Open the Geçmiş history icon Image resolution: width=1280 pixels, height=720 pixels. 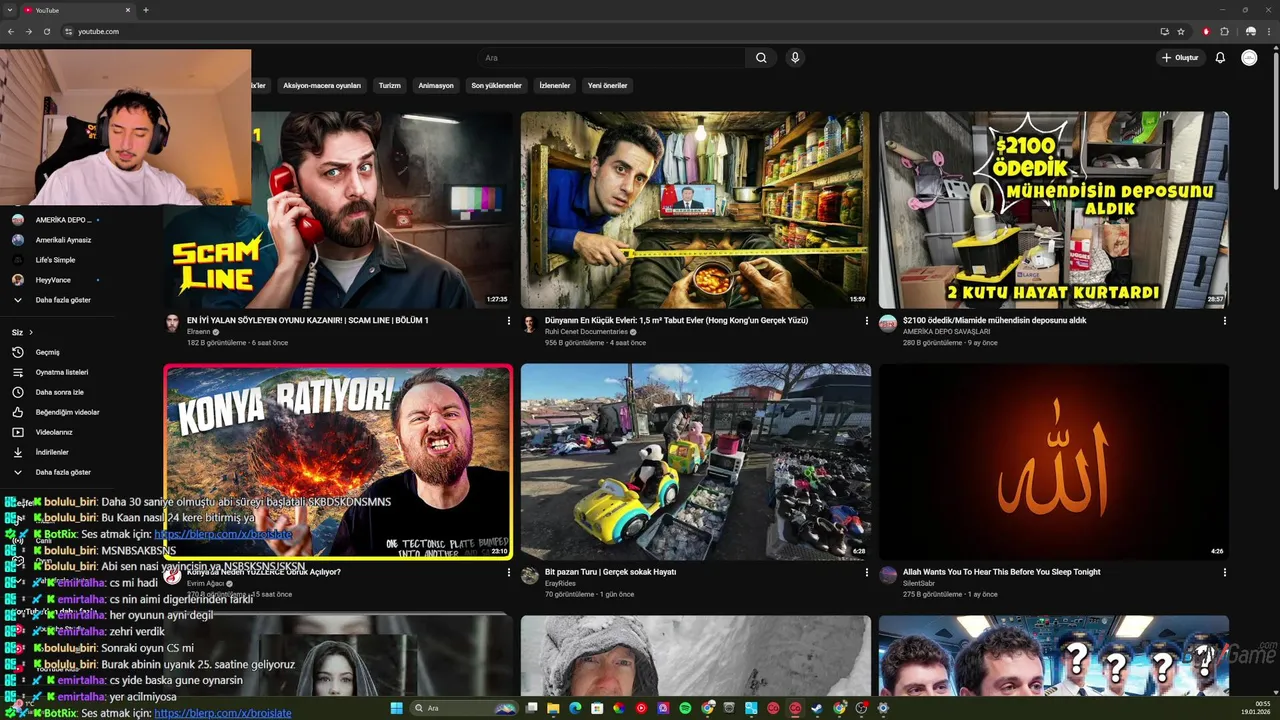tap(18, 352)
